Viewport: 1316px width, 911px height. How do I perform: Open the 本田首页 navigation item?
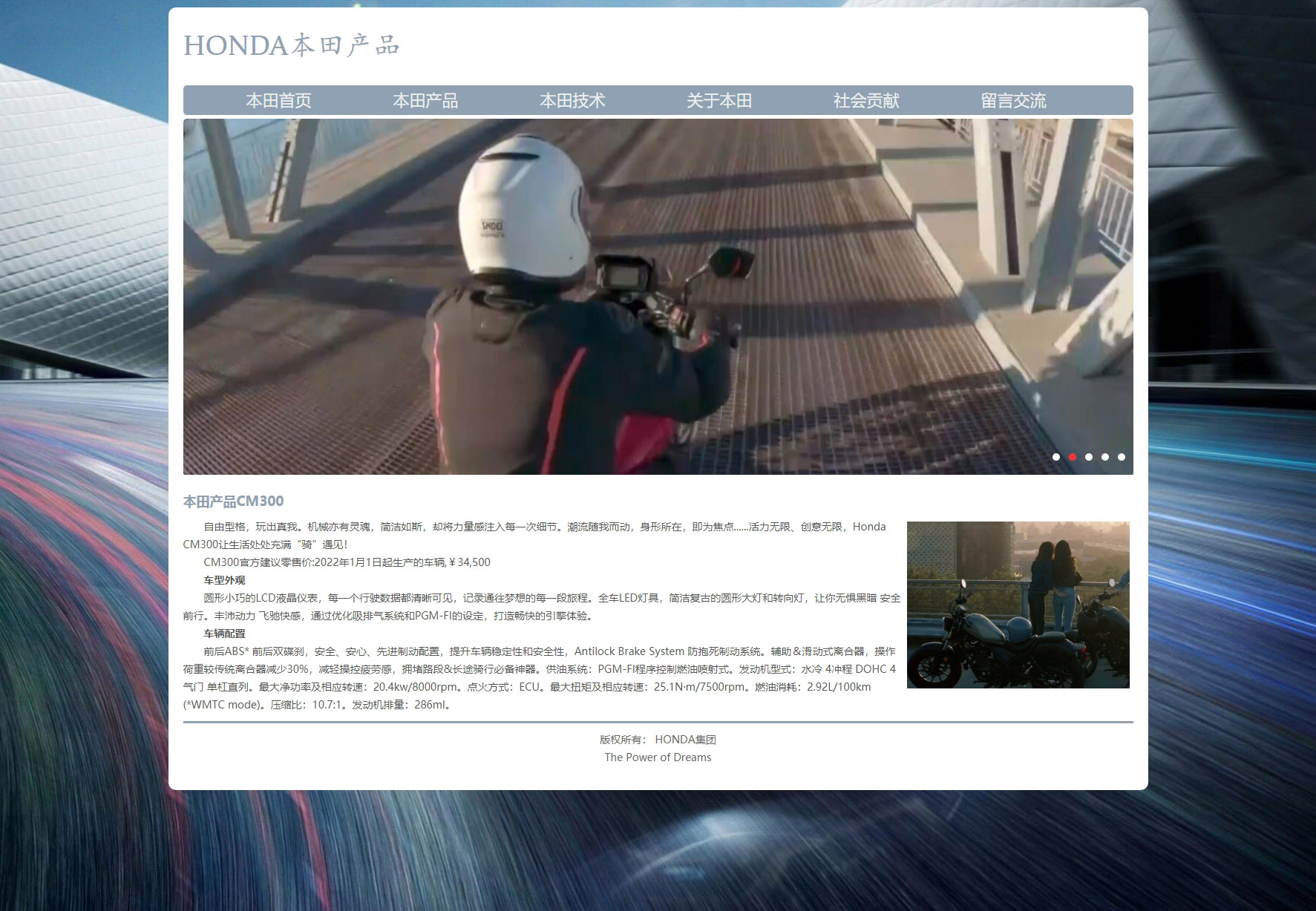[x=278, y=100]
